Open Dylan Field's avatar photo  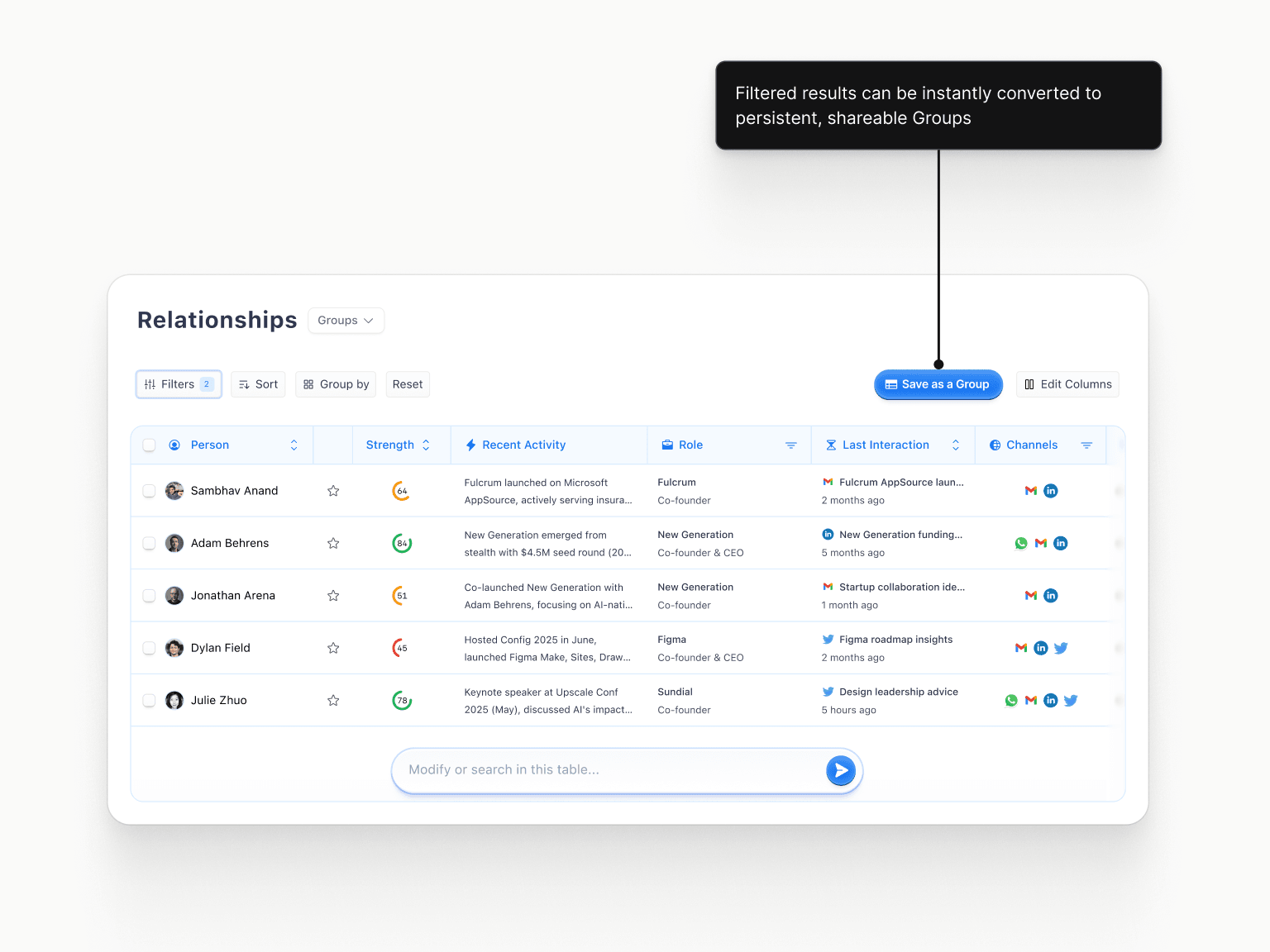(174, 648)
